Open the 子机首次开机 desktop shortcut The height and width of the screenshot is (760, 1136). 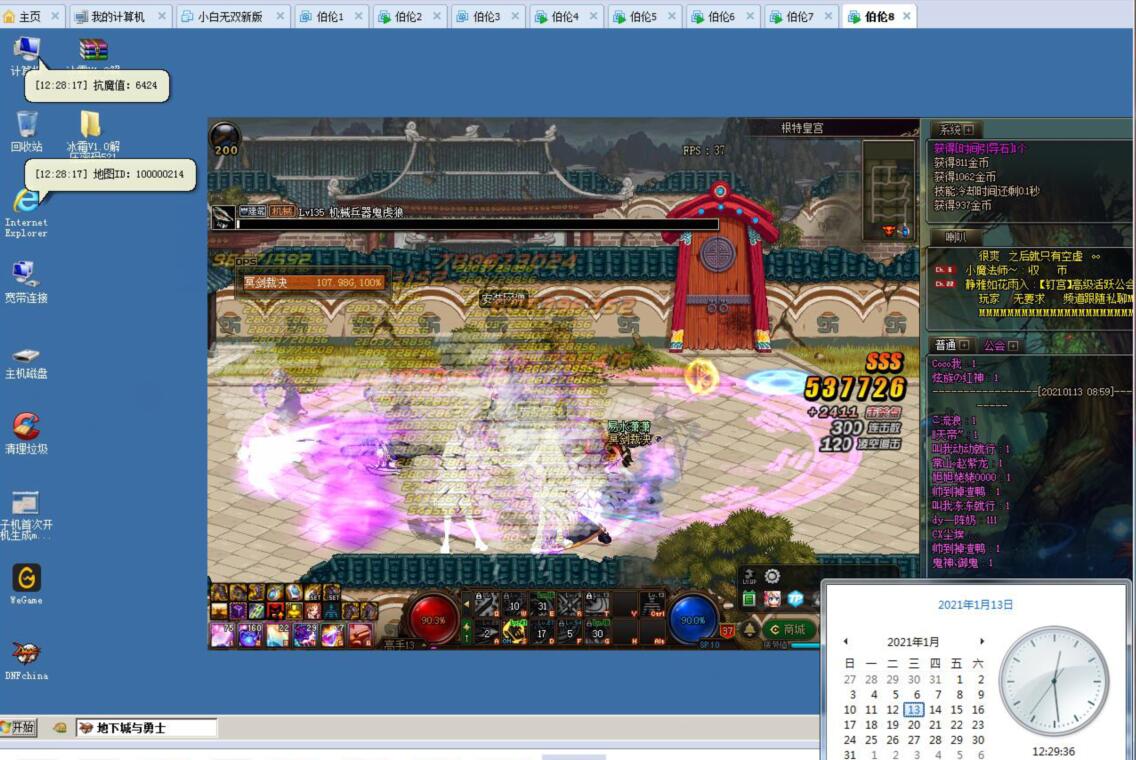(26, 515)
